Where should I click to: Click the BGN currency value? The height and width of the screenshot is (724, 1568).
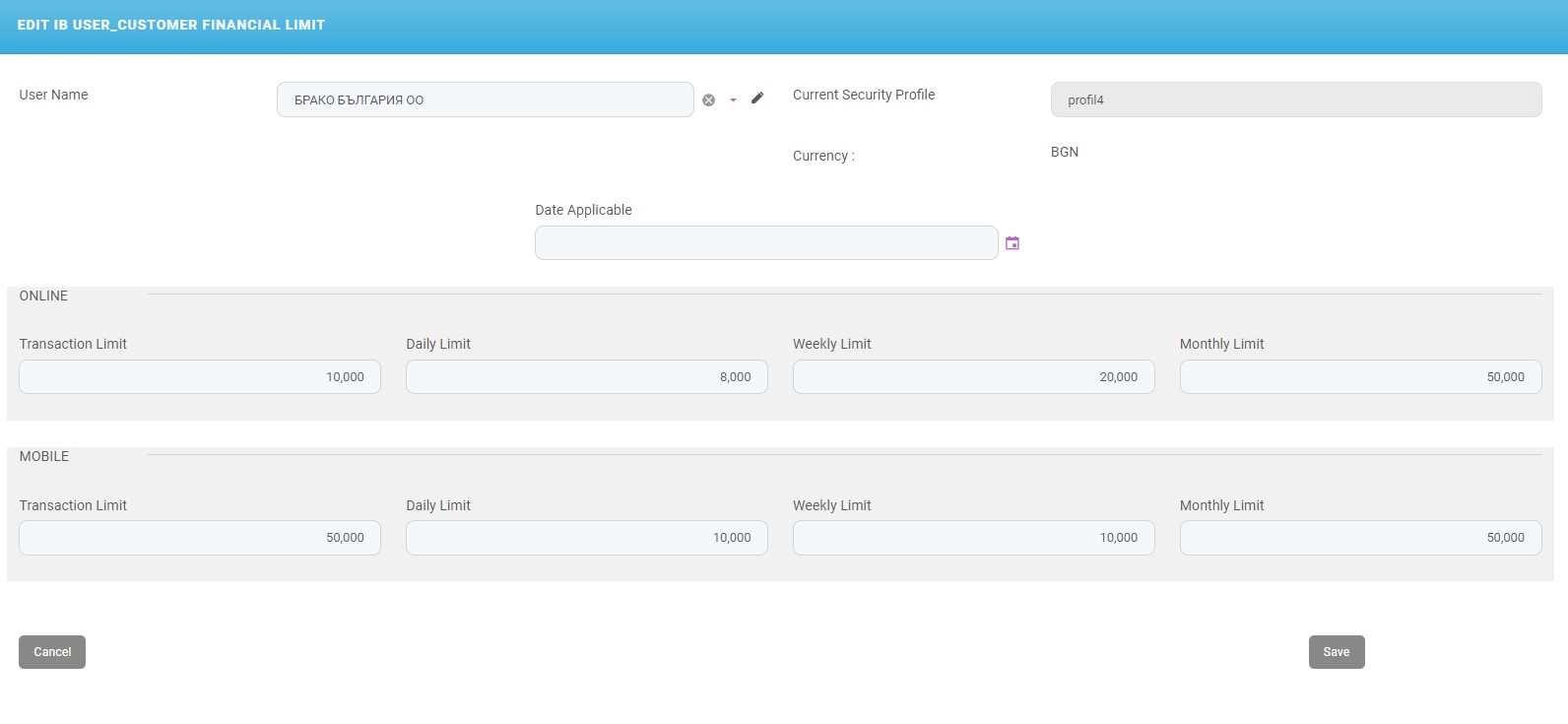(x=1065, y=152)
